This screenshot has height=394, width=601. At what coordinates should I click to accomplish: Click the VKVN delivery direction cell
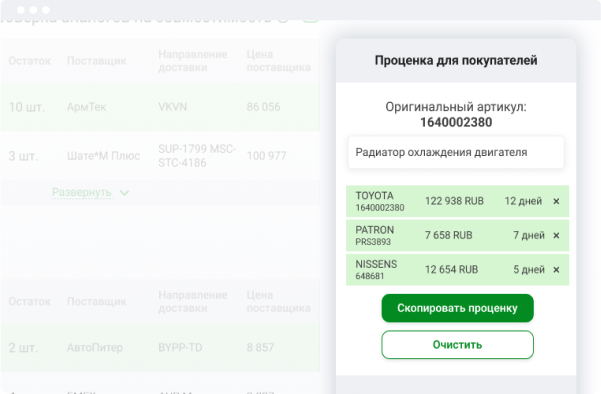click(172, 107)
